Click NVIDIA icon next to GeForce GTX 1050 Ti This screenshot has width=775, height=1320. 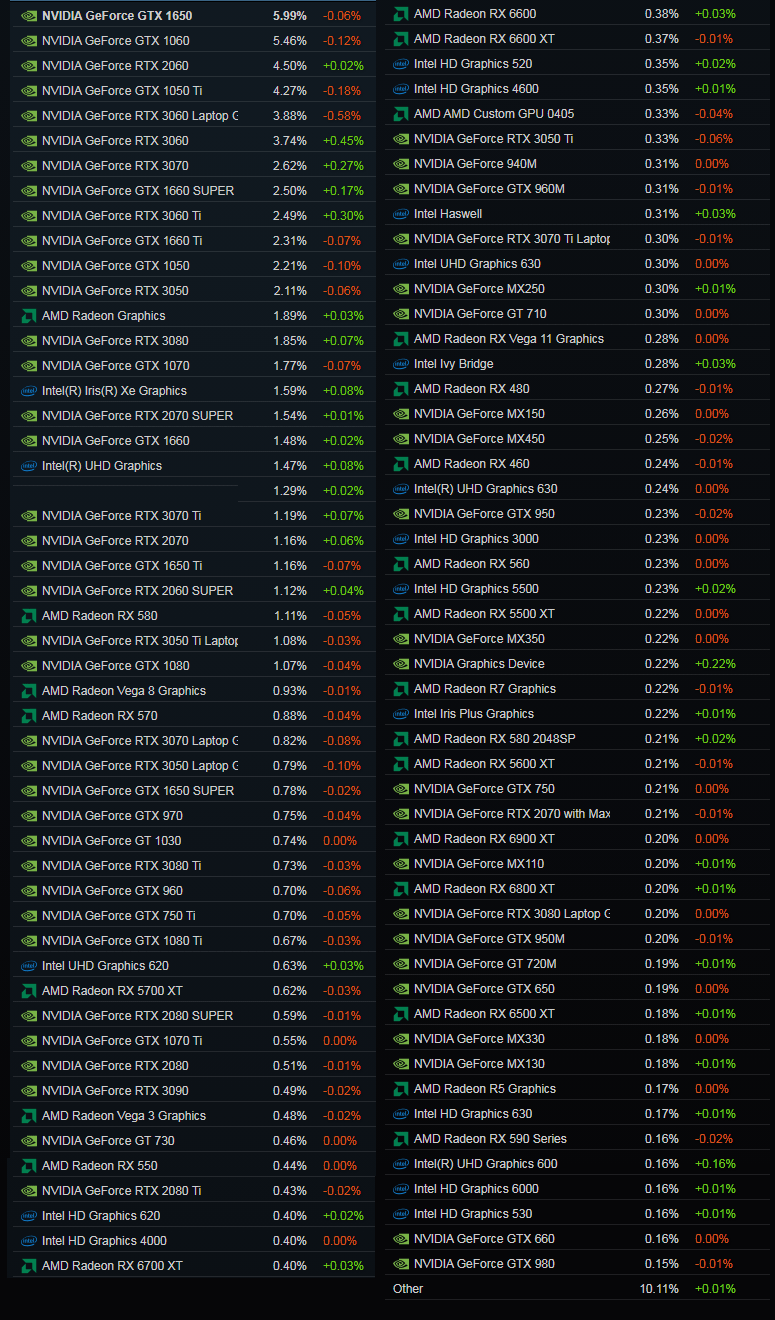point(29,91)
